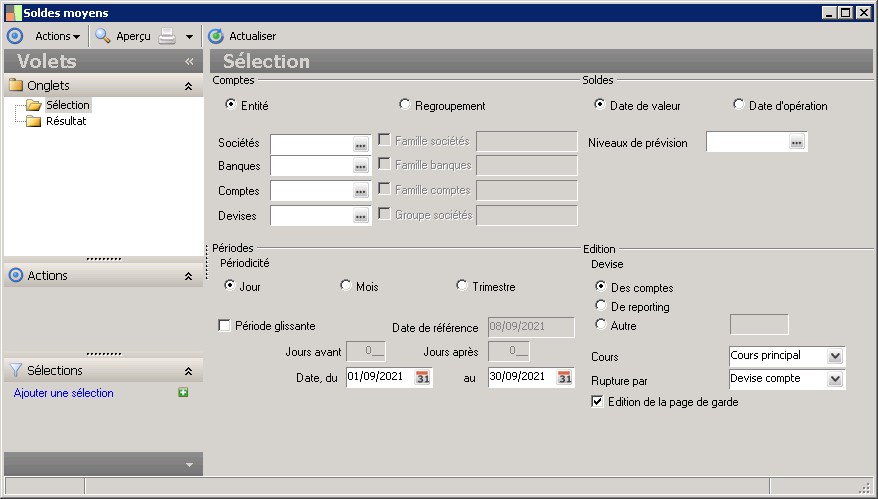Open Banques lookup ellipsis button
This screenshot has width=878, height=499.
coord(361,166)
